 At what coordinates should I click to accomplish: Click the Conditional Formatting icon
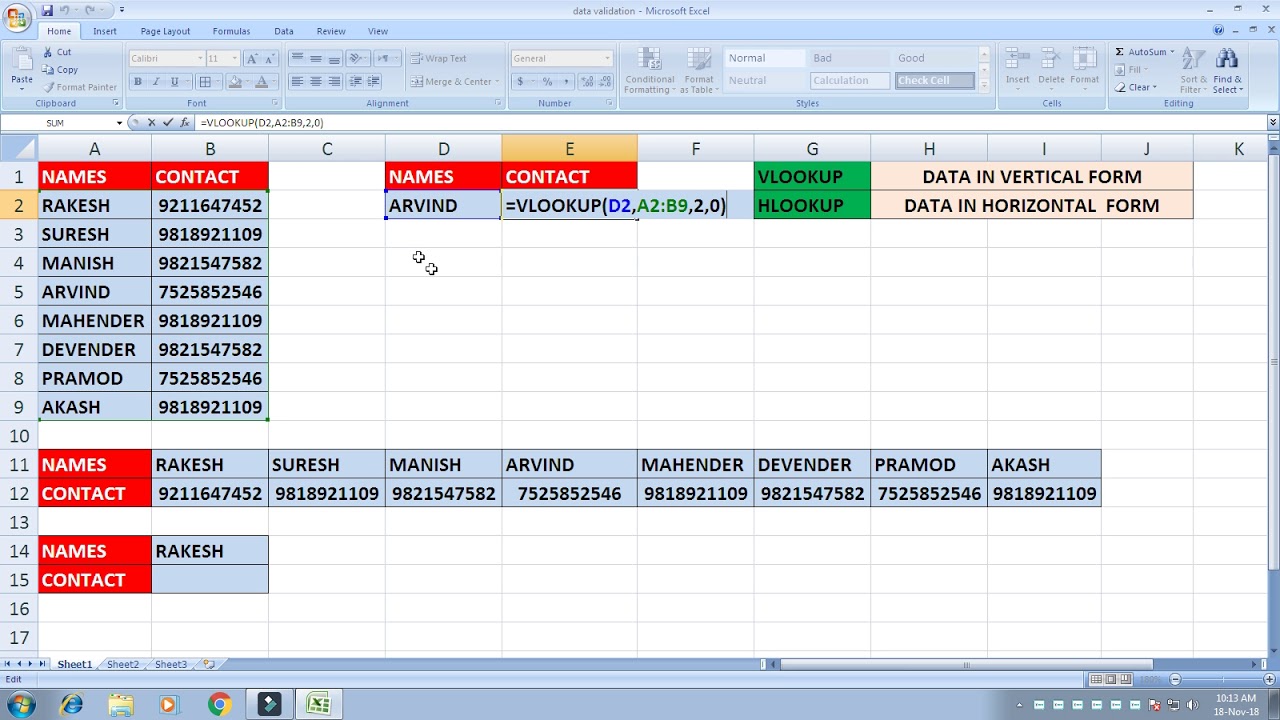[x=649, y=60]
